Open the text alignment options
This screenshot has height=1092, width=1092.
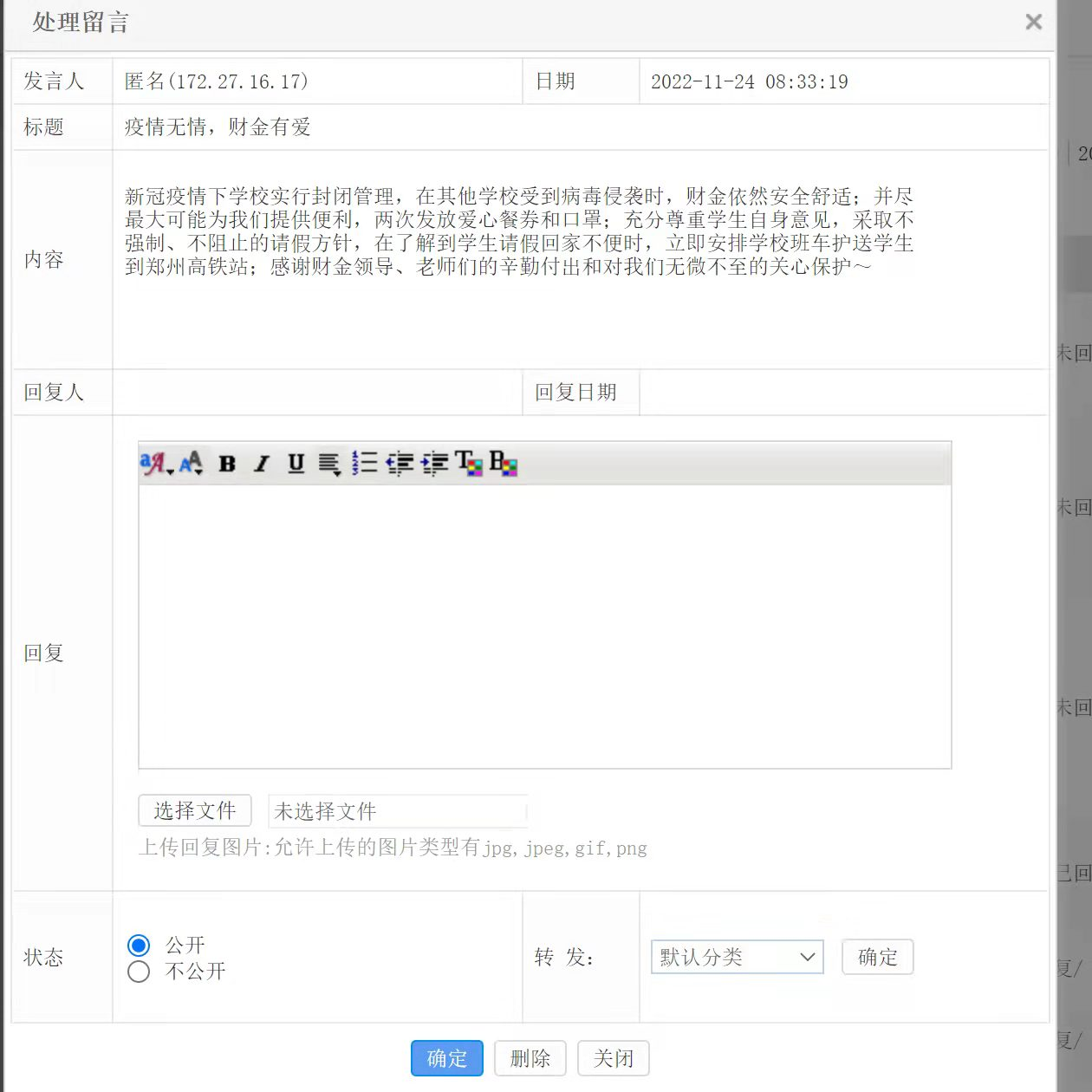(329, 464)
